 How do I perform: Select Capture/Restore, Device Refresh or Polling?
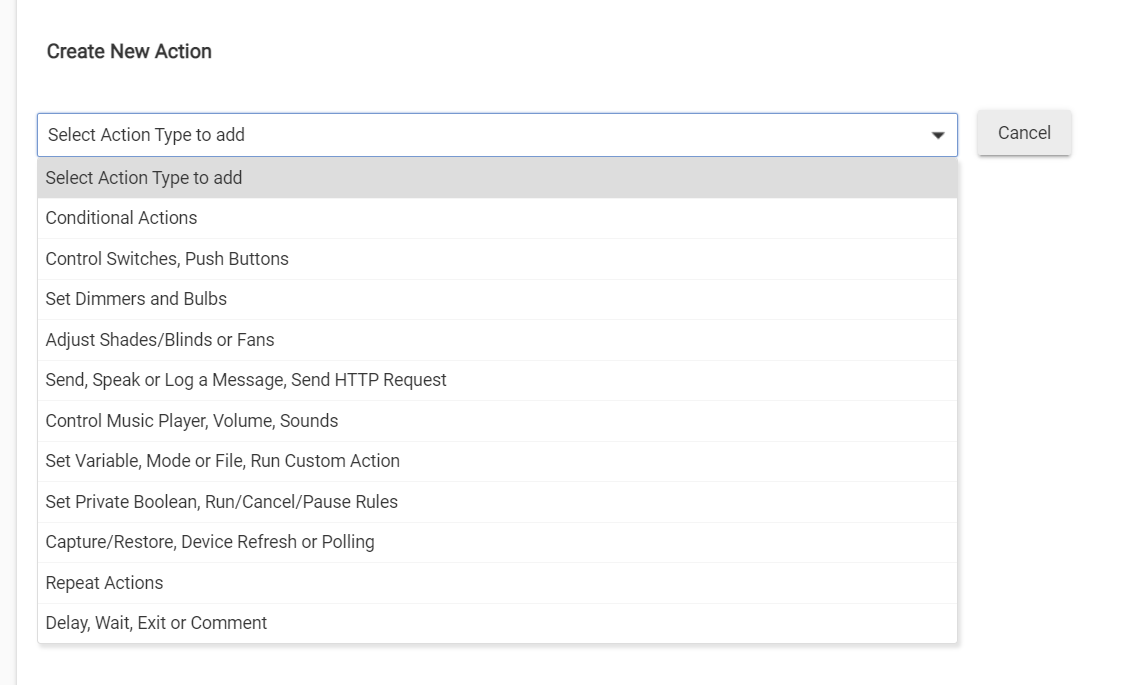click(497, 542)
